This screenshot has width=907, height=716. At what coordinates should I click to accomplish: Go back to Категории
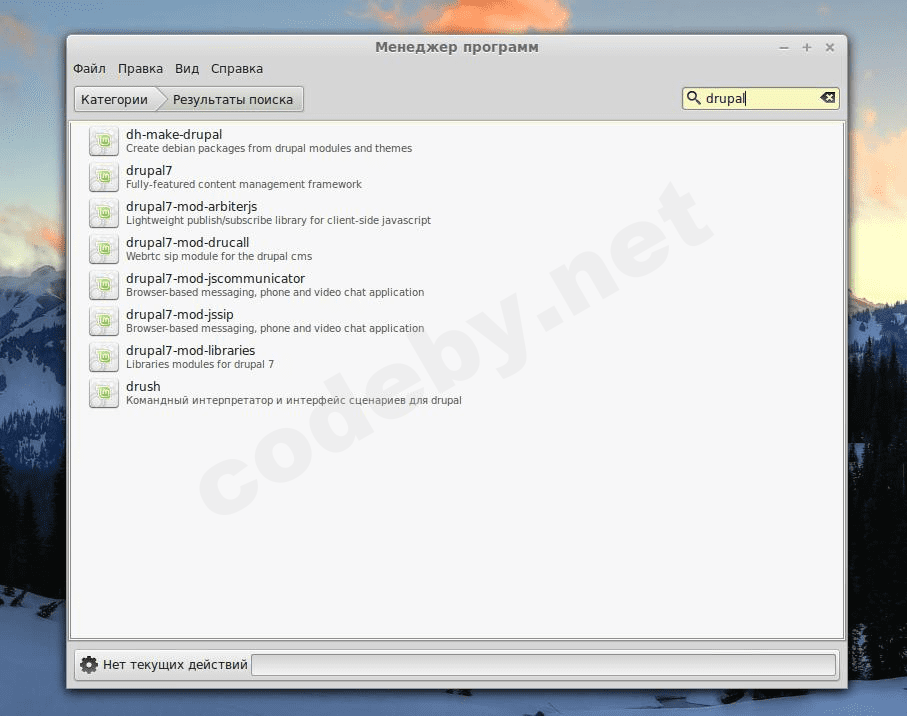click(116, 99)
